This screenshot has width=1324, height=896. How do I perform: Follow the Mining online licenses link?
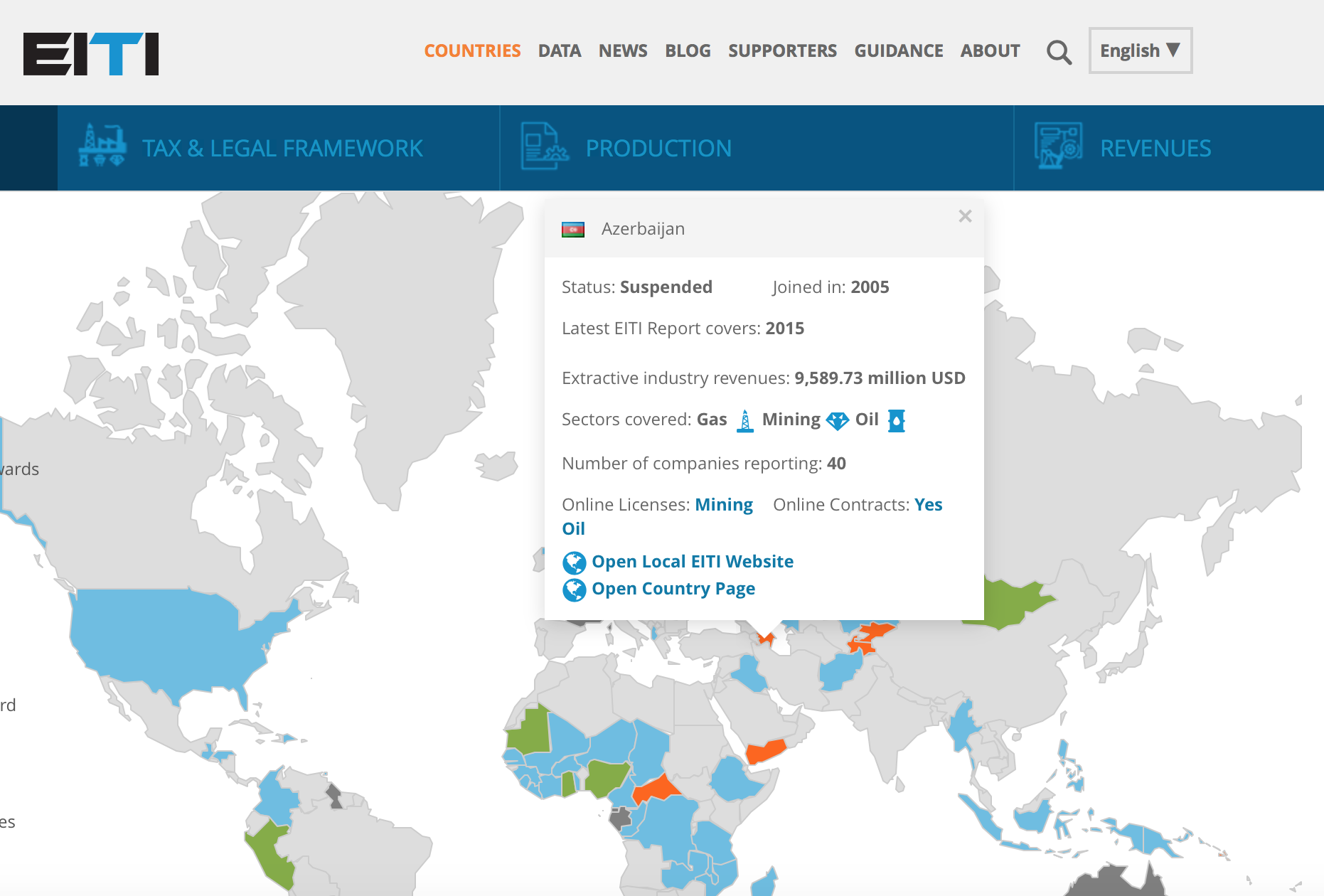point(723,505)
